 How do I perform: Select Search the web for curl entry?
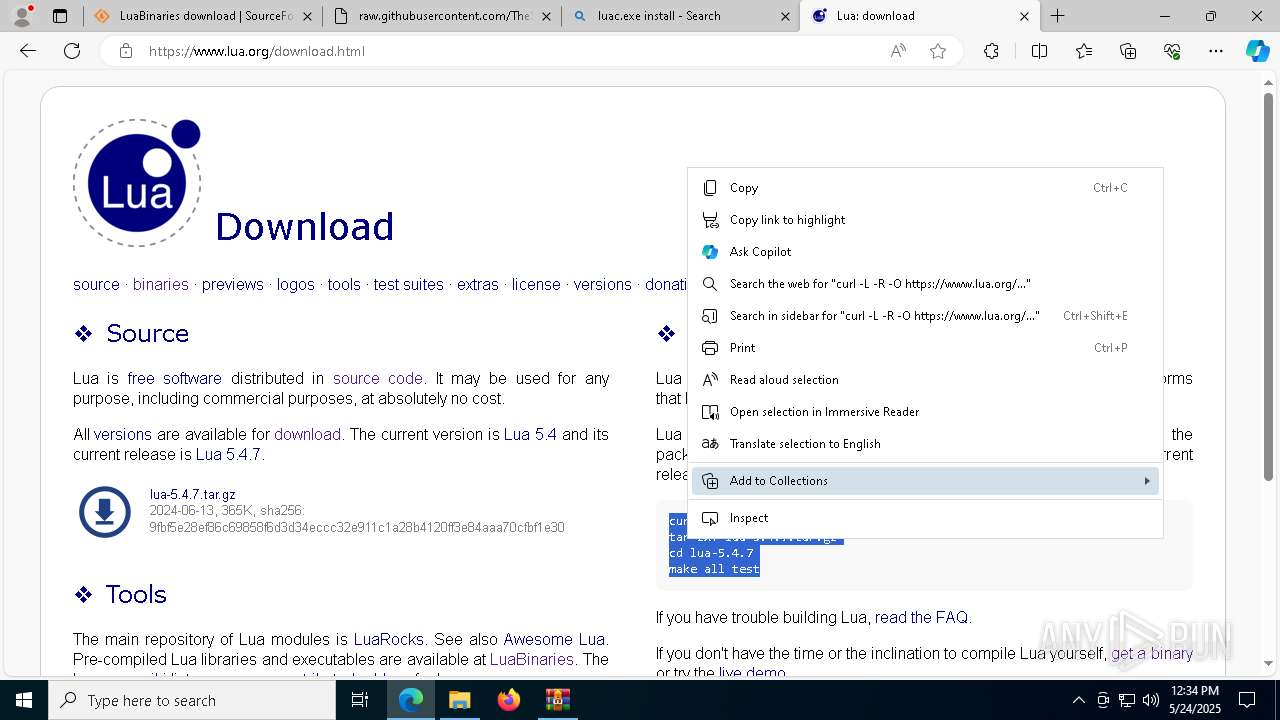click(x=925, y=284)
